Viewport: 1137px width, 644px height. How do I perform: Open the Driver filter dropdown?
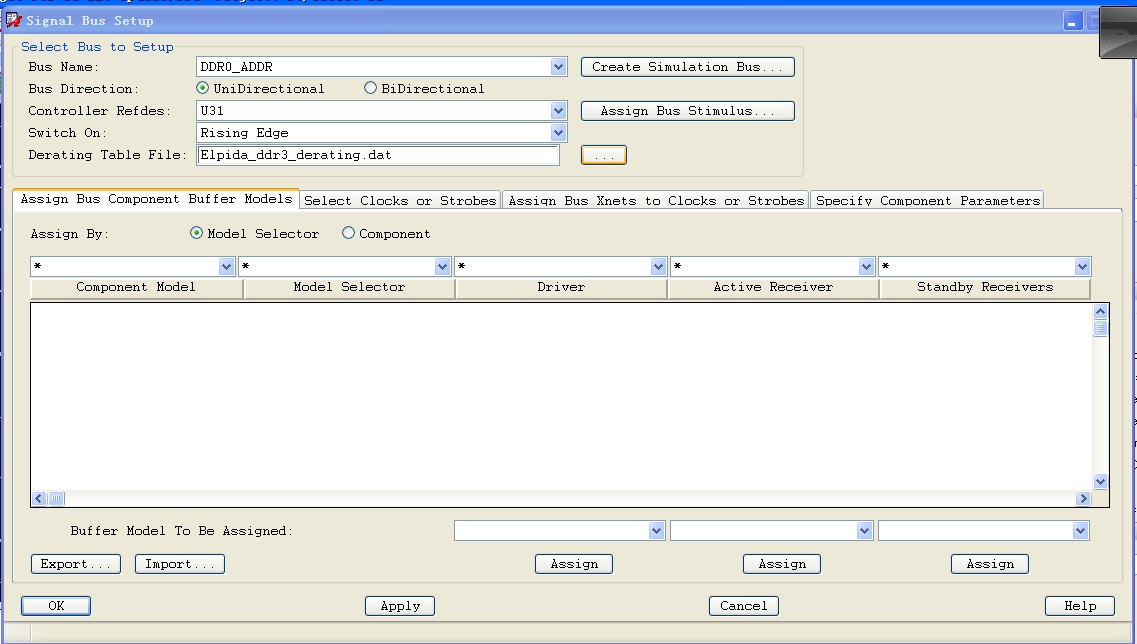658,267
